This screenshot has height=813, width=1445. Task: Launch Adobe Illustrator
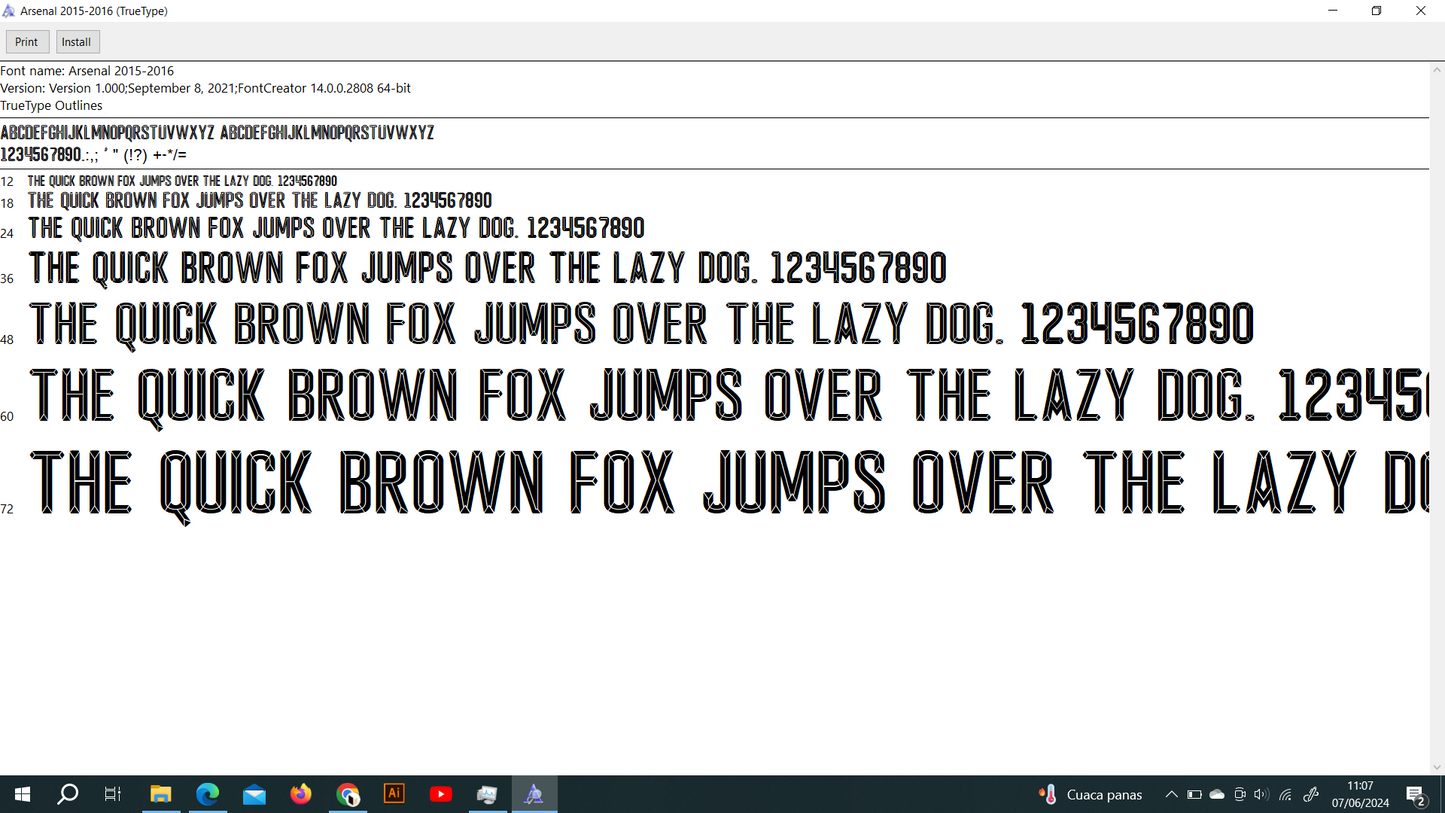[x=393, y=794]
